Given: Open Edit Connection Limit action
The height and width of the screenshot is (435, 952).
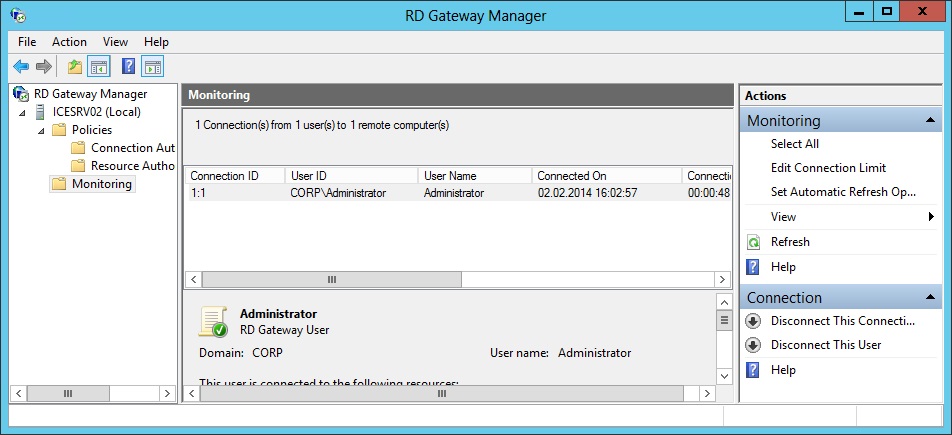Looking at the screenshot, I should click(x=829, y=168).
